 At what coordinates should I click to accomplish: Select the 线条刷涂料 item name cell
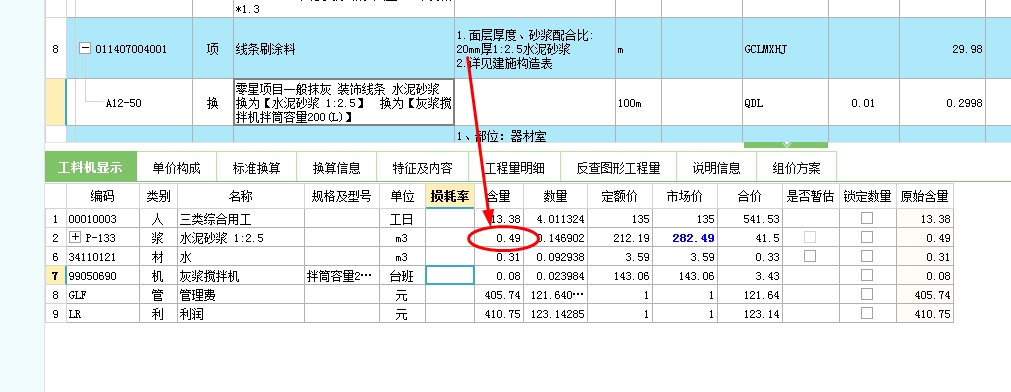pyautogui.click(x=344, y=49)
